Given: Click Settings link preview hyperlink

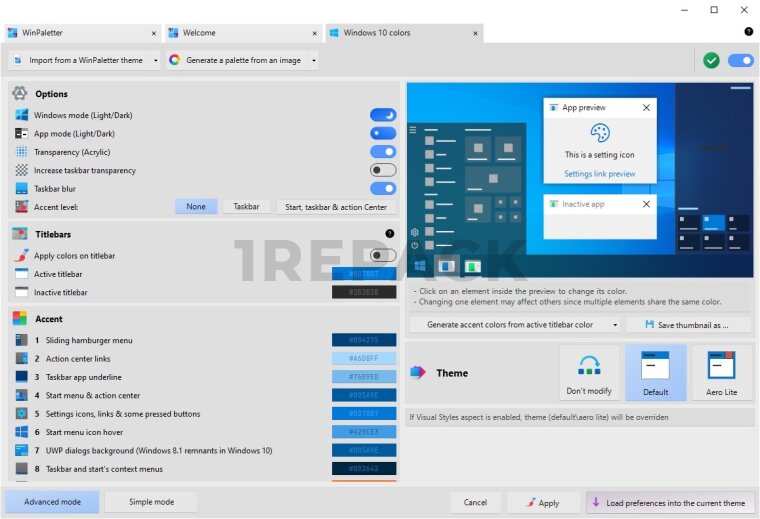Looking at the screenshot, I should coord(599,174).
